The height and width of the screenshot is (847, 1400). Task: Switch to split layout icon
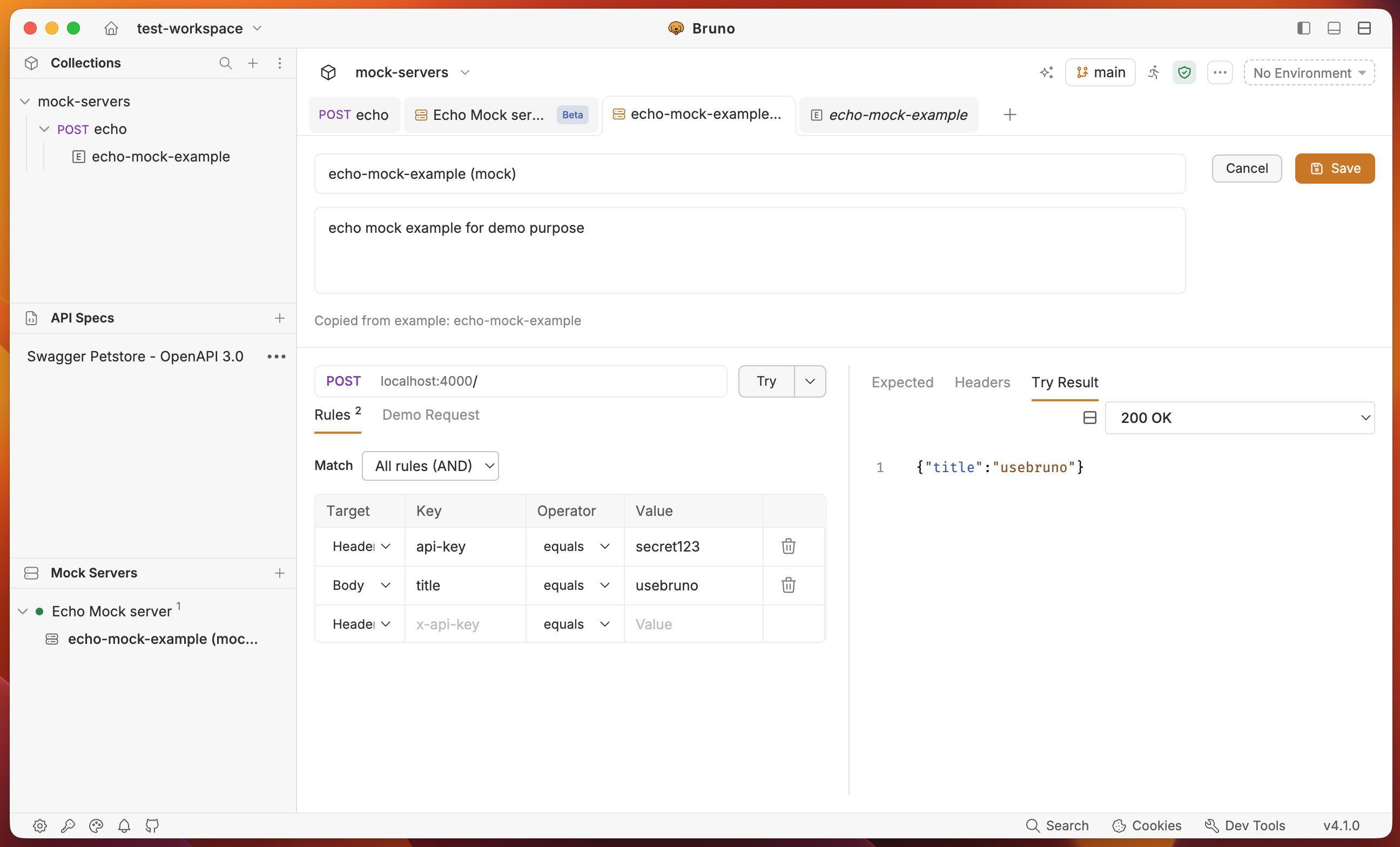1365,28
